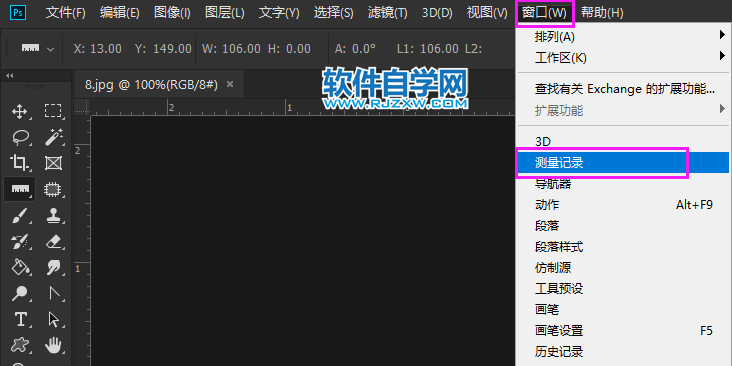
Task: Collapse the toolbox with double-arrow icon
Action: 9,76
